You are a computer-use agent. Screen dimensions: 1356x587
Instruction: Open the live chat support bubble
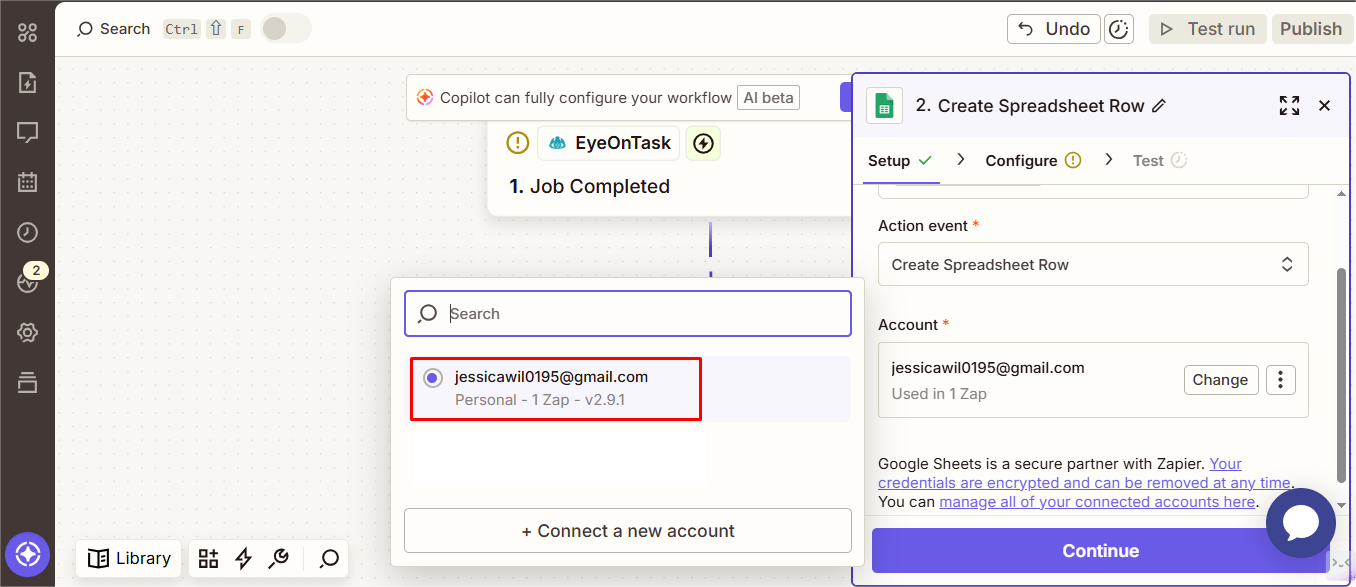1300,523
